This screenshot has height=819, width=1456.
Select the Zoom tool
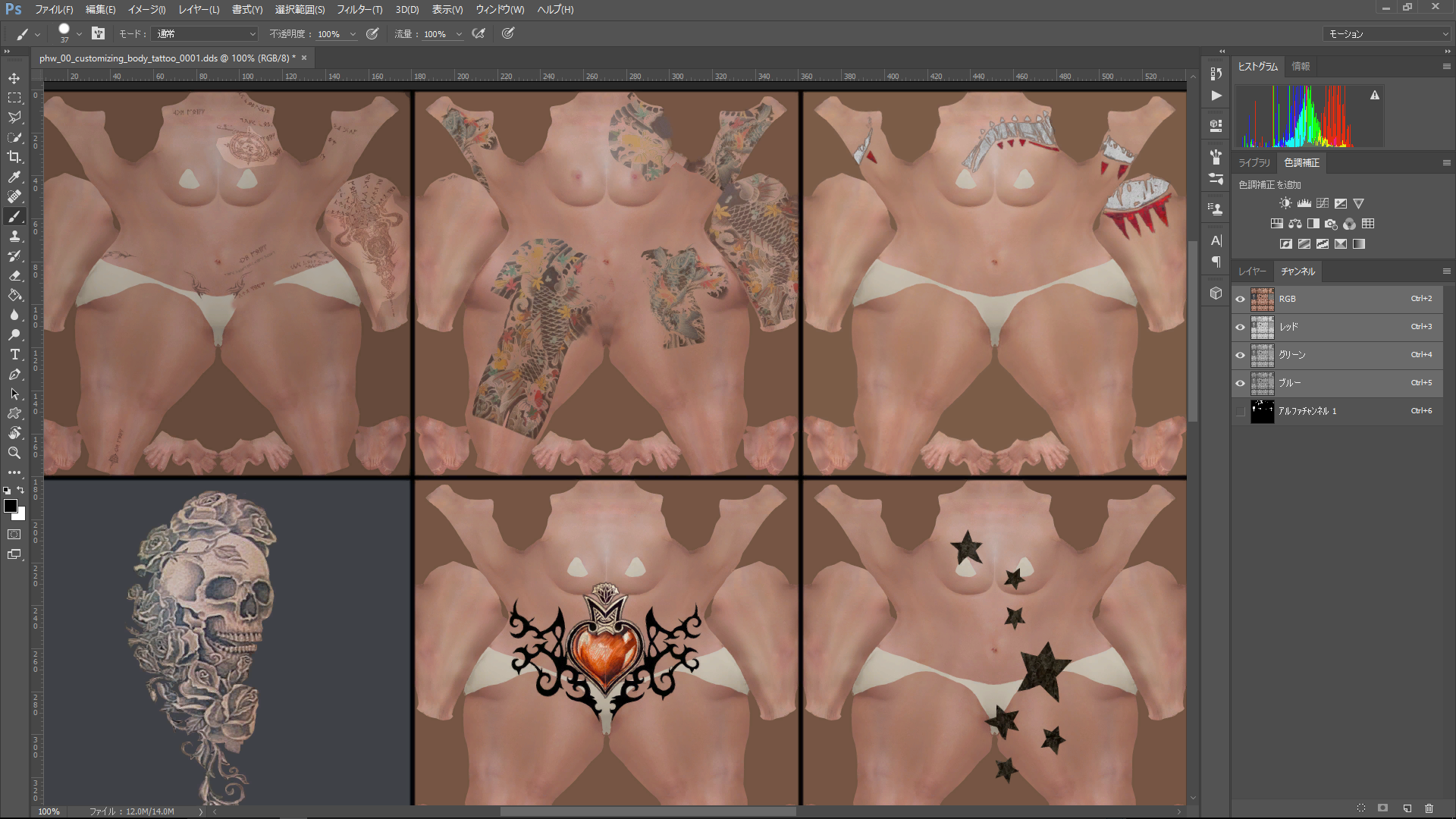tap(14, 453)
